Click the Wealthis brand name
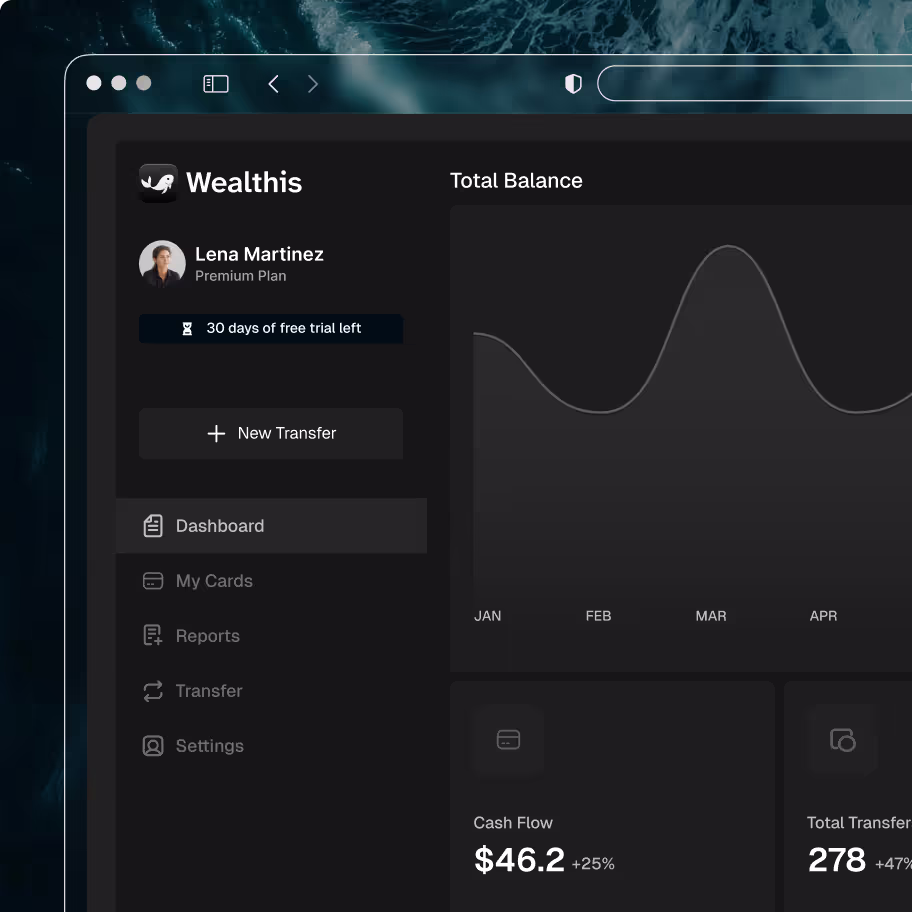 244,182
